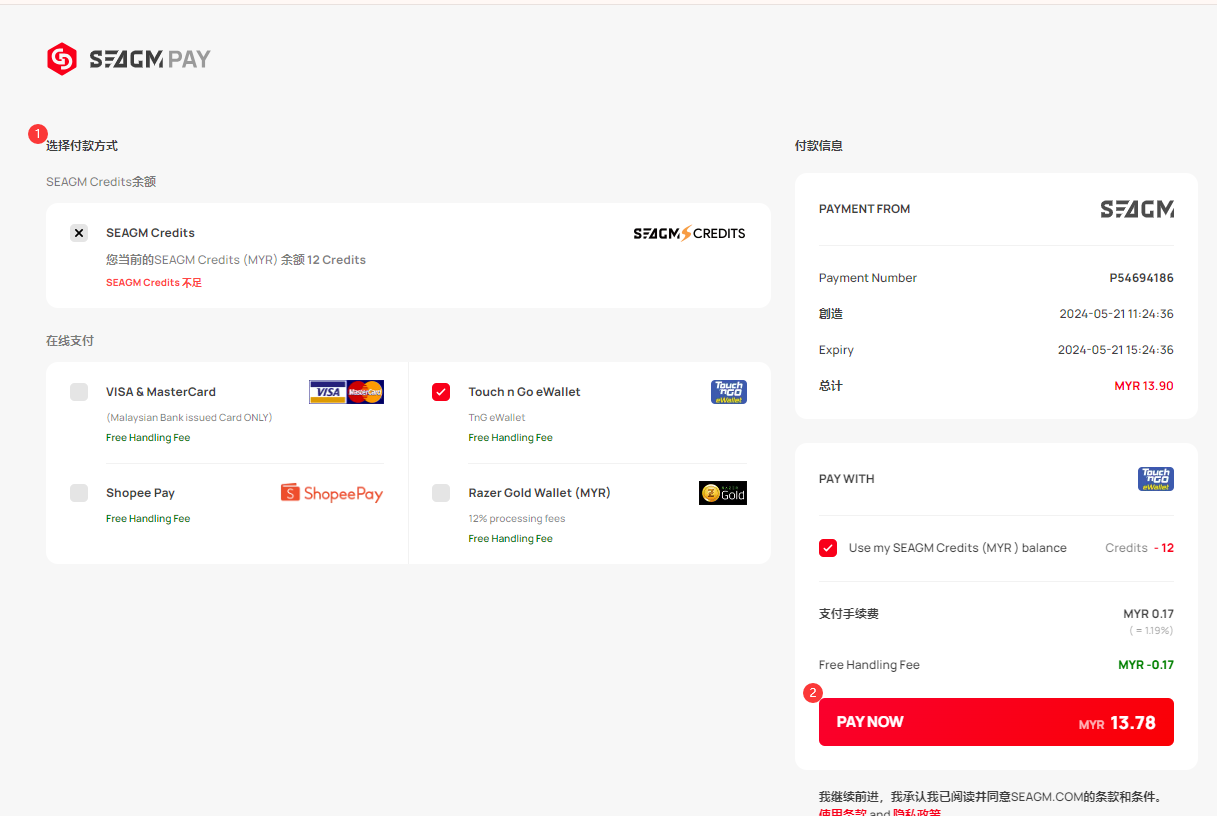This screenshot has height=816, width=1217.
Task: Click the 选择付款方式 heading
Action: point(82,146)
